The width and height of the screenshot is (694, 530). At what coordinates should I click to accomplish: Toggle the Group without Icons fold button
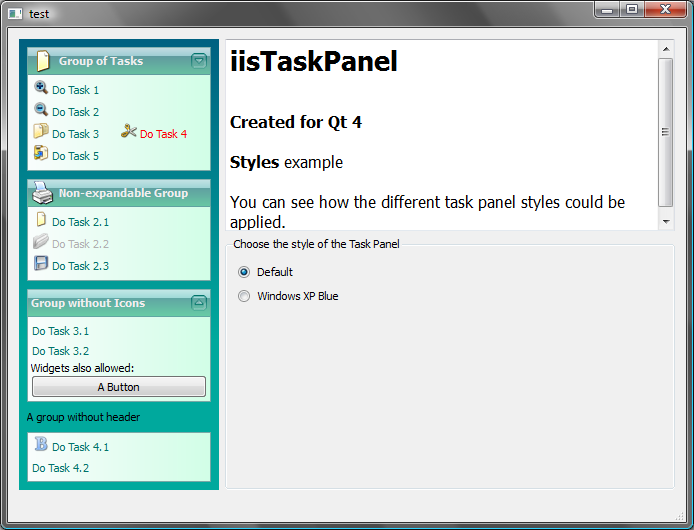pos(199,303)
